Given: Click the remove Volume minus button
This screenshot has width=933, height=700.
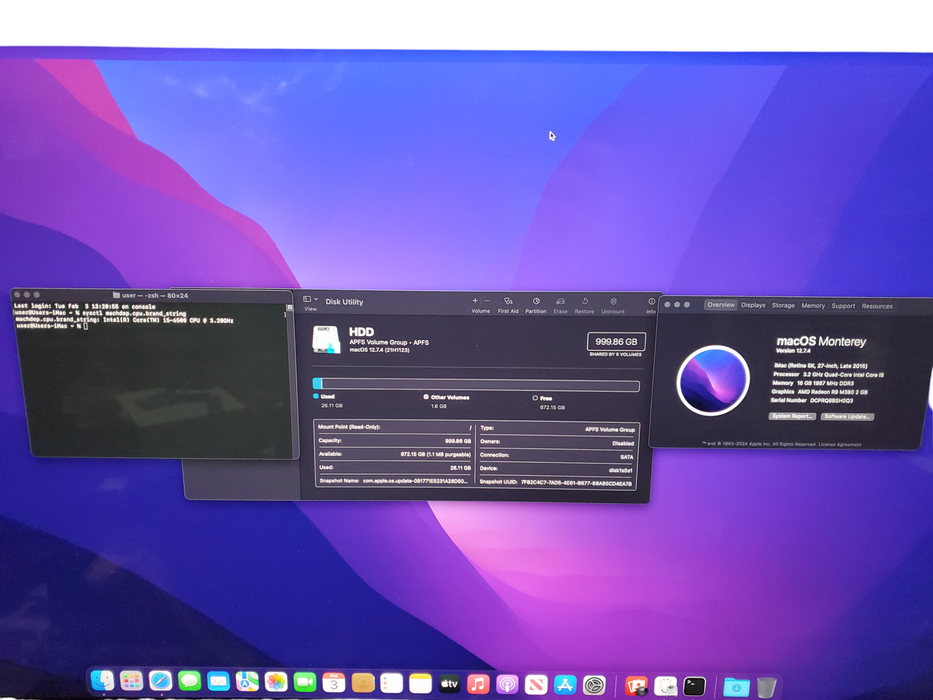Looking at the screenshot, I should point(487,301).
